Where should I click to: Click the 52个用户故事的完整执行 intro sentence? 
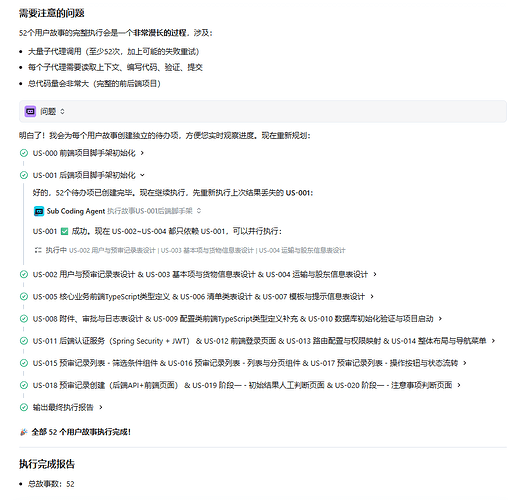pyautogui.click(x=116, y=33)
